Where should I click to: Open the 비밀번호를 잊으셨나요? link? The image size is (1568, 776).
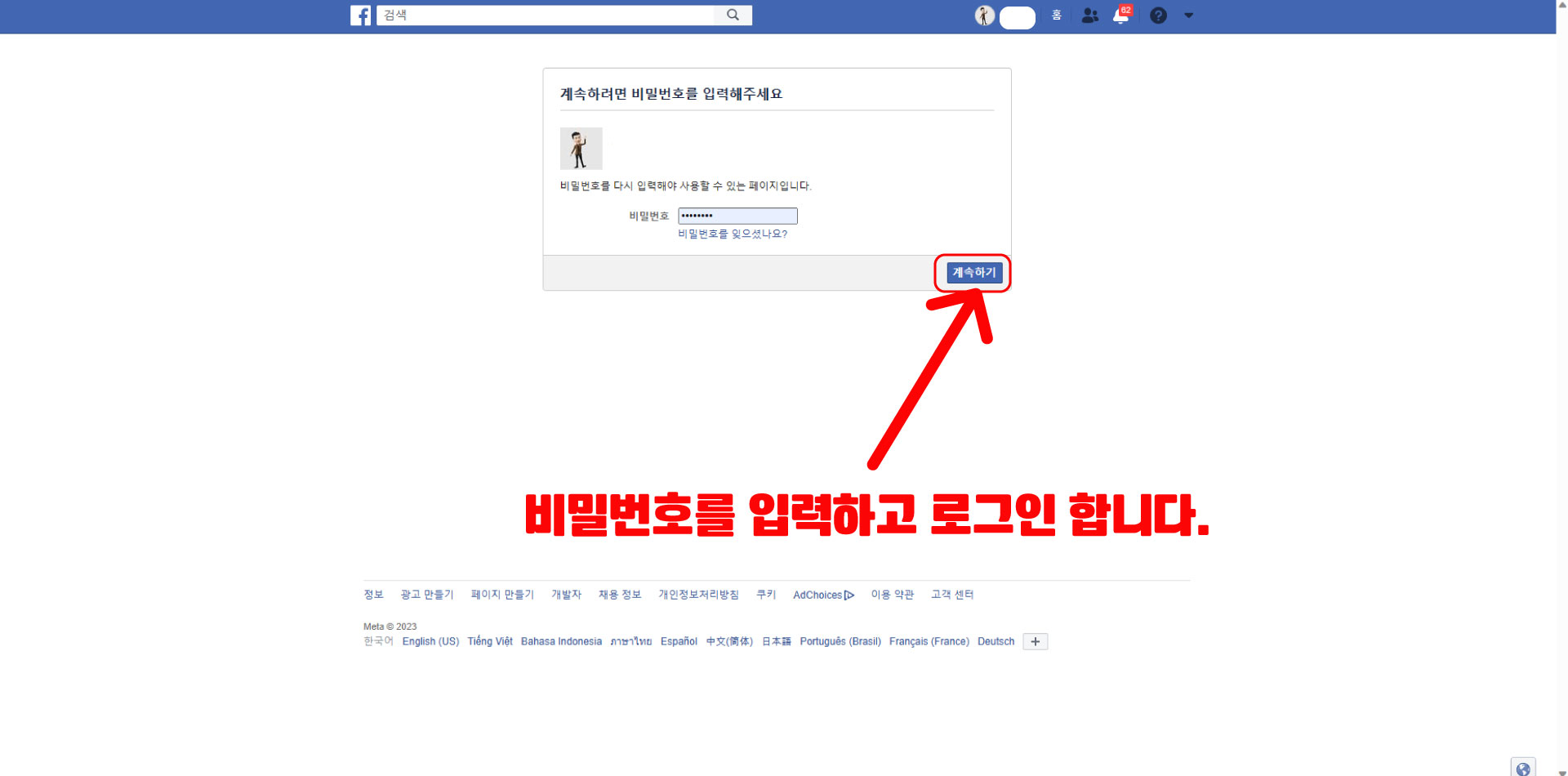click(x=732, y=234)
